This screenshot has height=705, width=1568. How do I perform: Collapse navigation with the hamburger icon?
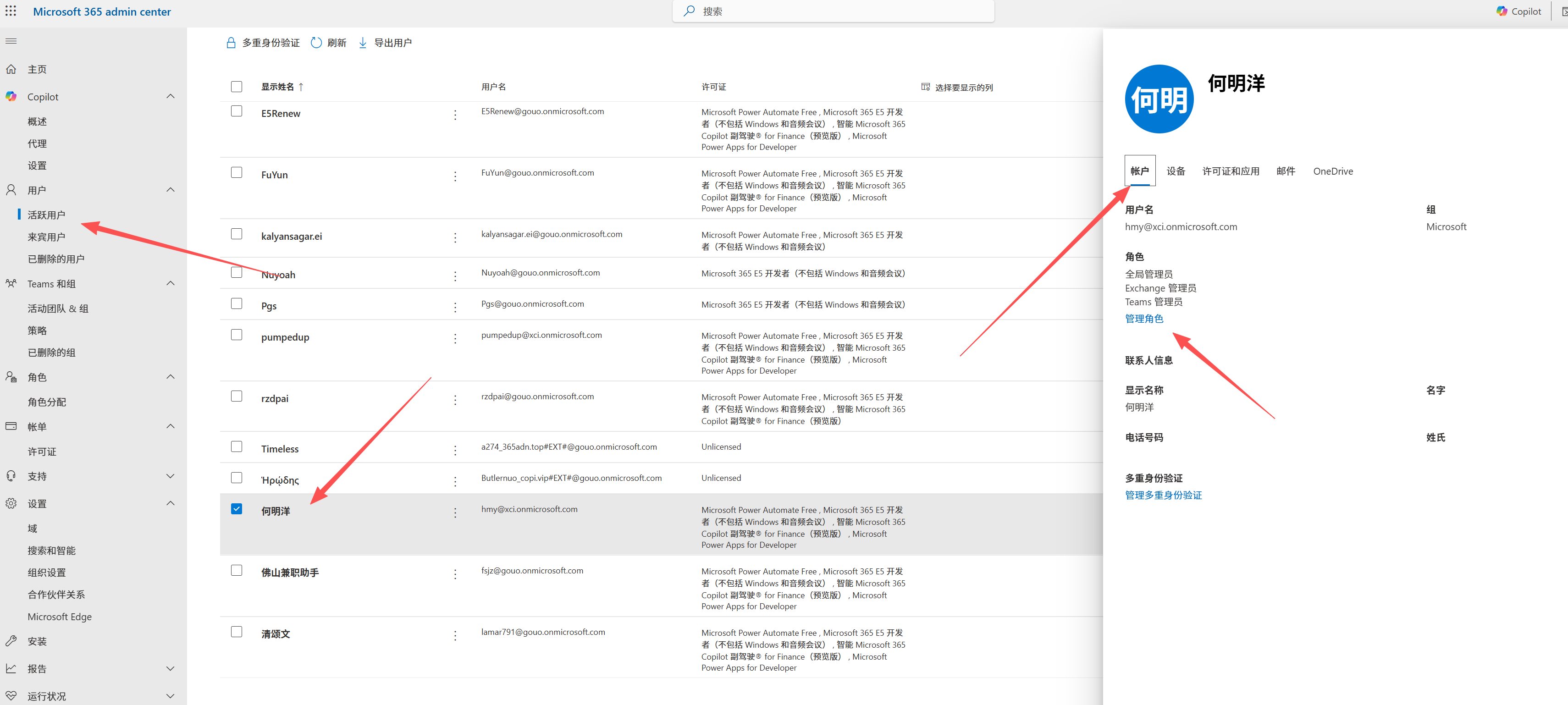(x=11, y=41)
